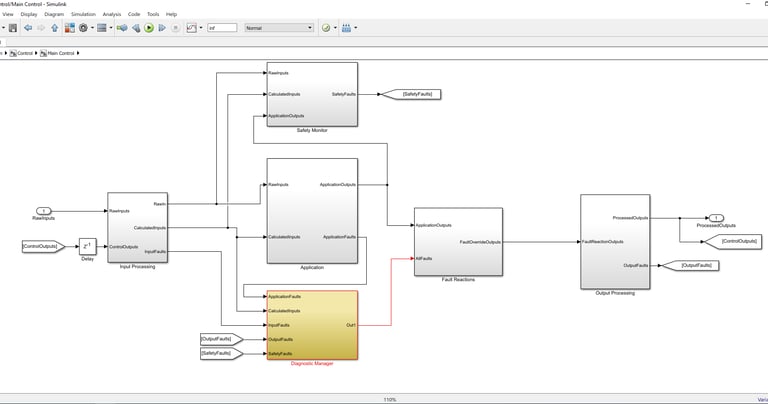Expand the Model Configuration gear dropdown arrow
Viewport: 768px width, 404px height.
click(92, 28)
